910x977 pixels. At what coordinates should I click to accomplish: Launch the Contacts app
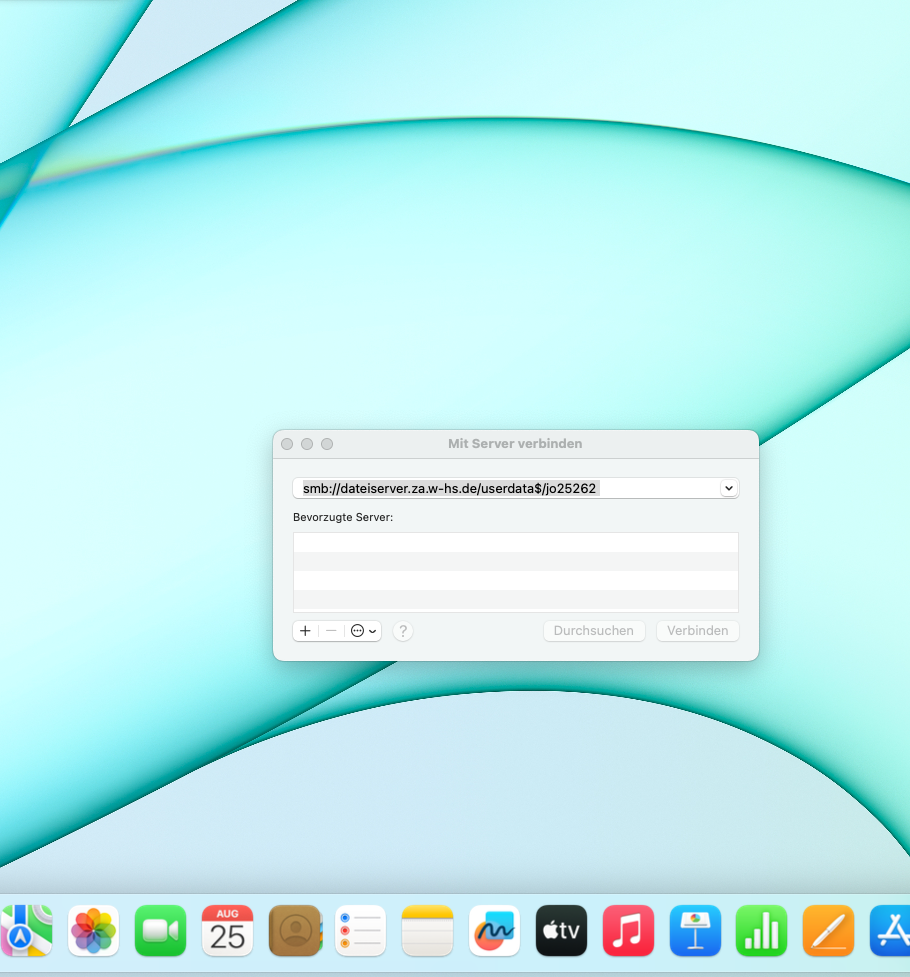coord(295,930)
